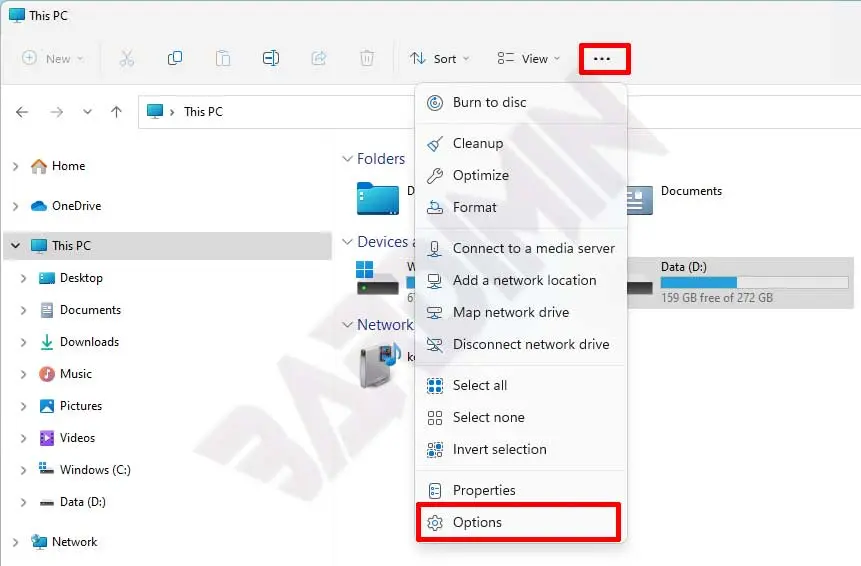Choose Select none from menu

521,417
